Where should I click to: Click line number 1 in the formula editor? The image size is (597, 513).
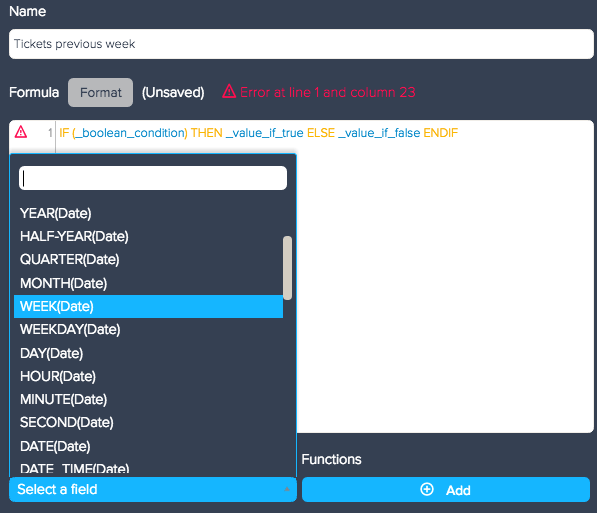coord(50,133)
